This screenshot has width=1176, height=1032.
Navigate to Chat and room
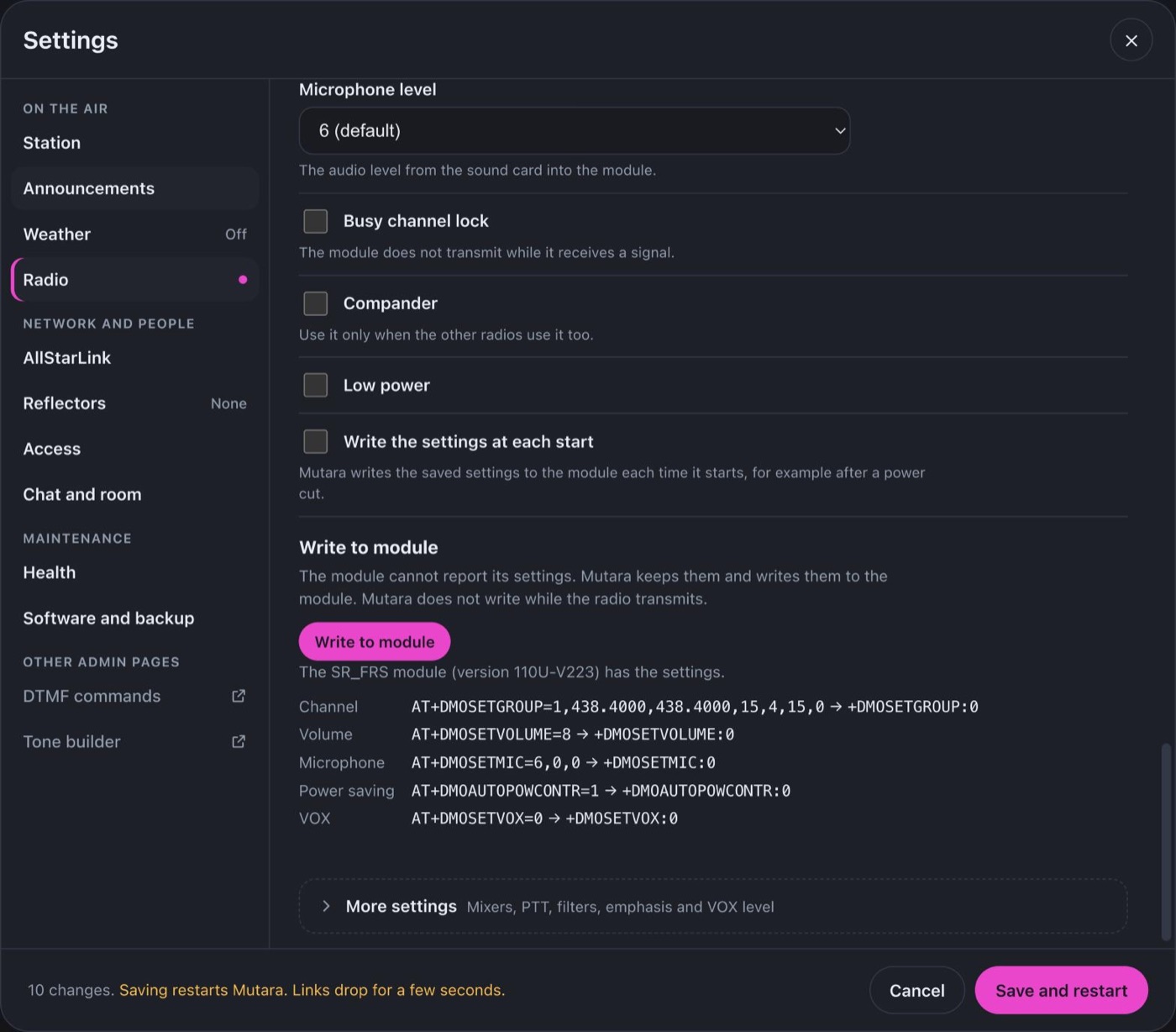tap(134, 494)
